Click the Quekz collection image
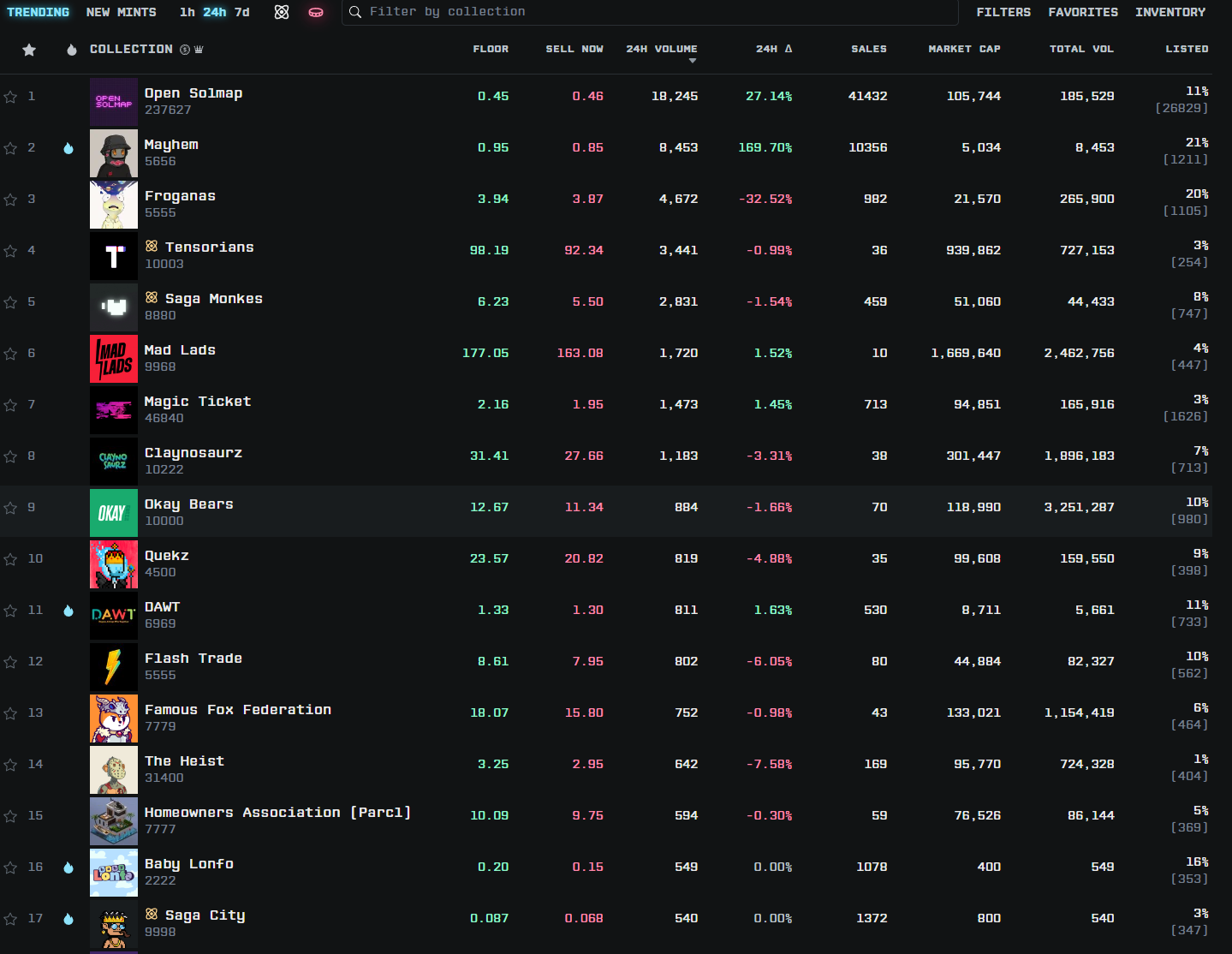Image resolution: width=1232 pixels, height=954 pixels. (114, 564)
